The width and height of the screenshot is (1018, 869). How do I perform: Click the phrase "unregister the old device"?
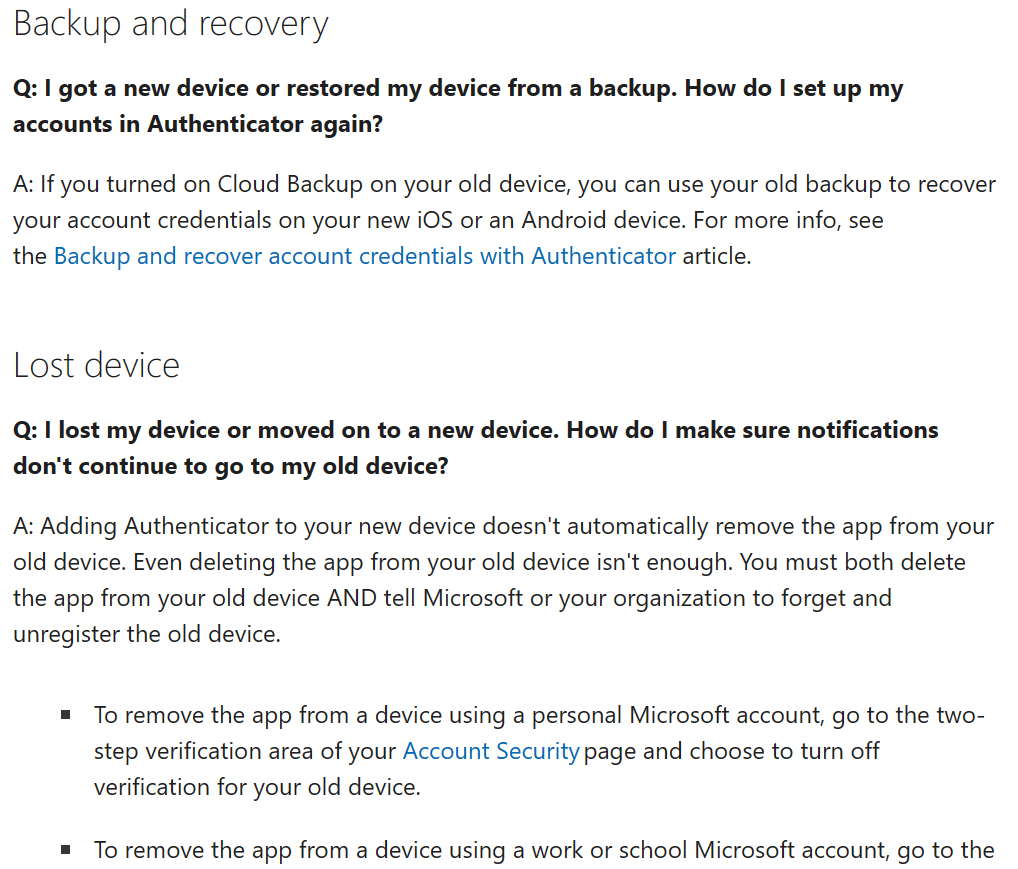(x=146, y=634)
